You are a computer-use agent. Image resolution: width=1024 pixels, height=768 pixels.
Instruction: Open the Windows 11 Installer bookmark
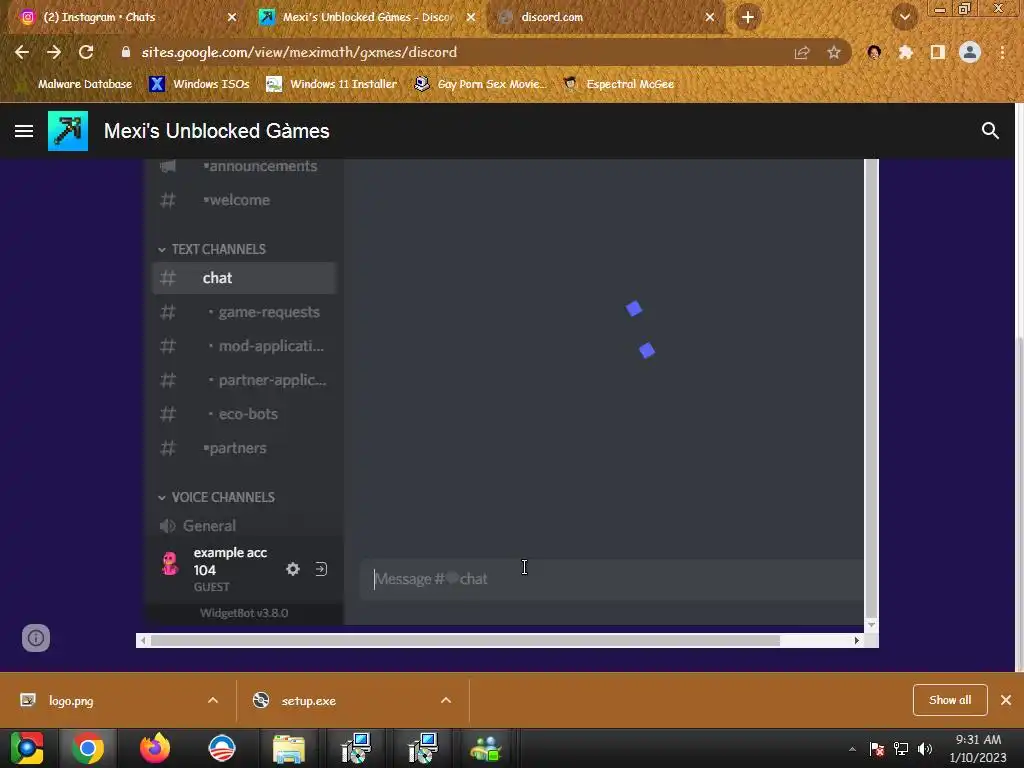point(332,84)
